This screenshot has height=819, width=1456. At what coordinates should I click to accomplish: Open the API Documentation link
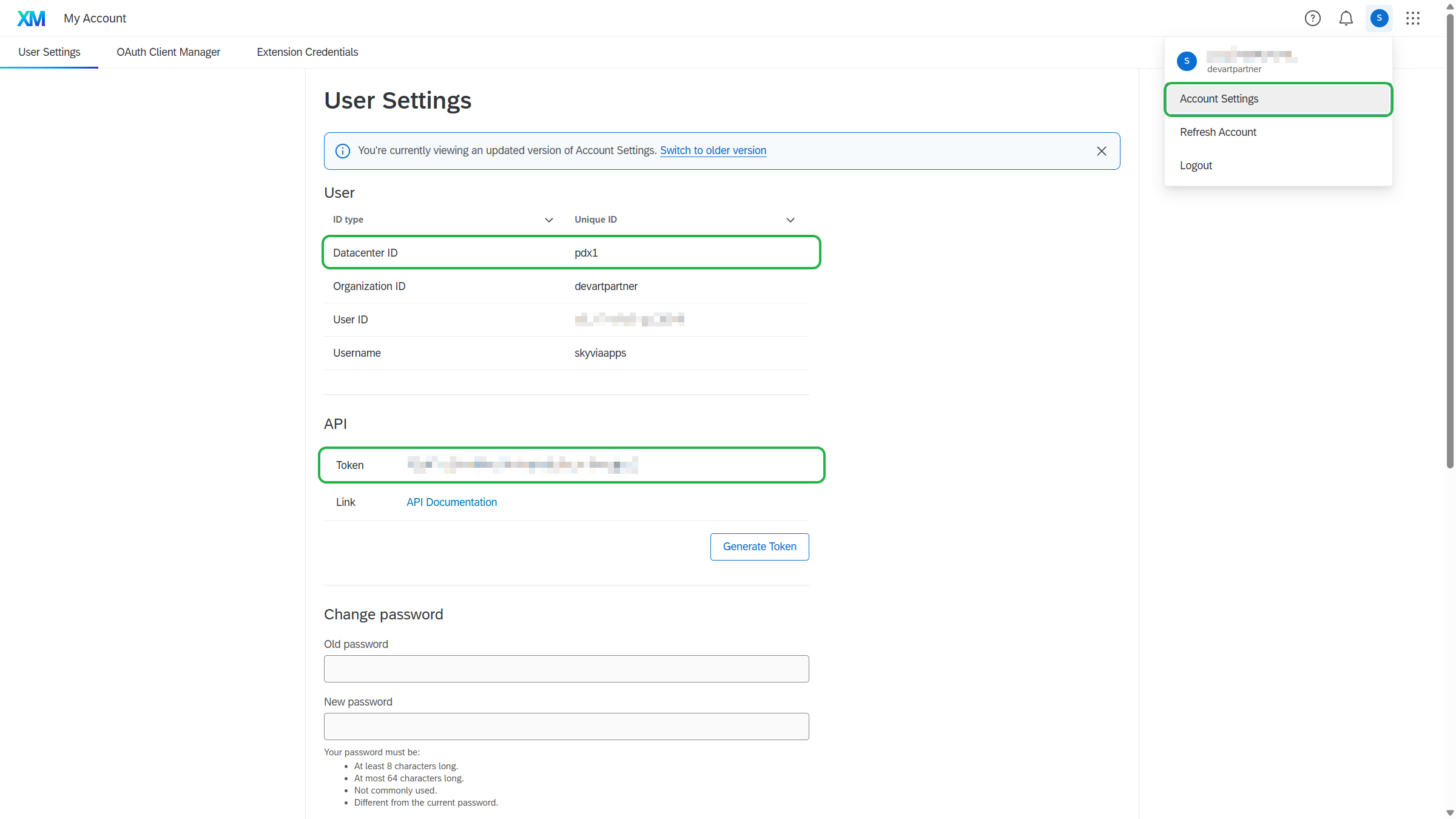pyautogui.click(x=451, y=502)
